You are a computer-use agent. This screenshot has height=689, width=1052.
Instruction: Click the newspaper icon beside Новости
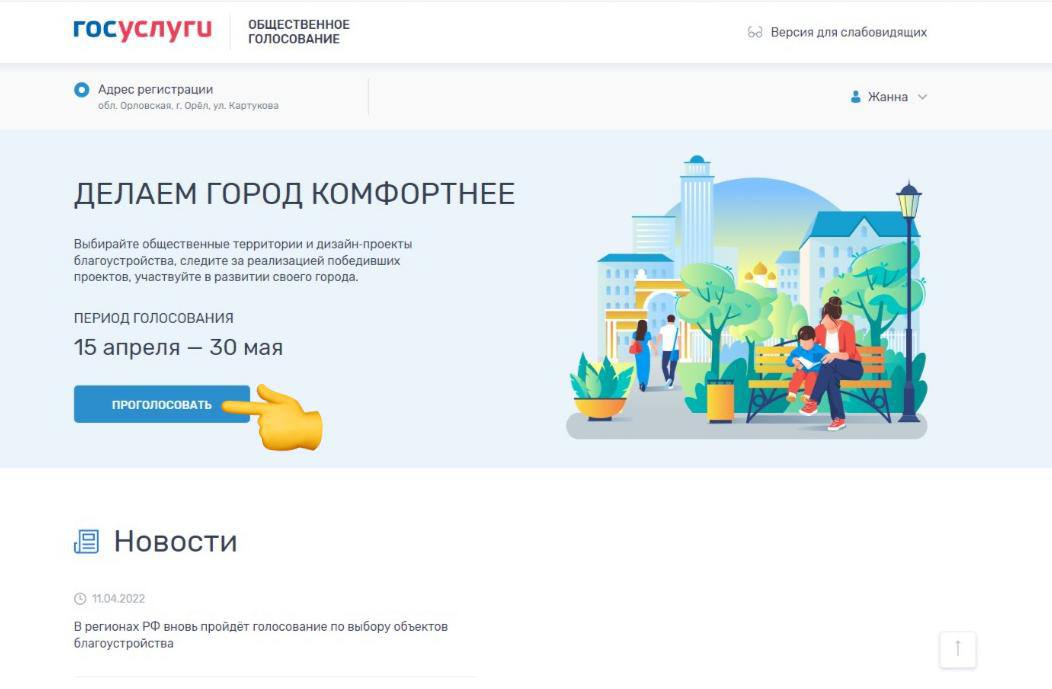point(87,541)
